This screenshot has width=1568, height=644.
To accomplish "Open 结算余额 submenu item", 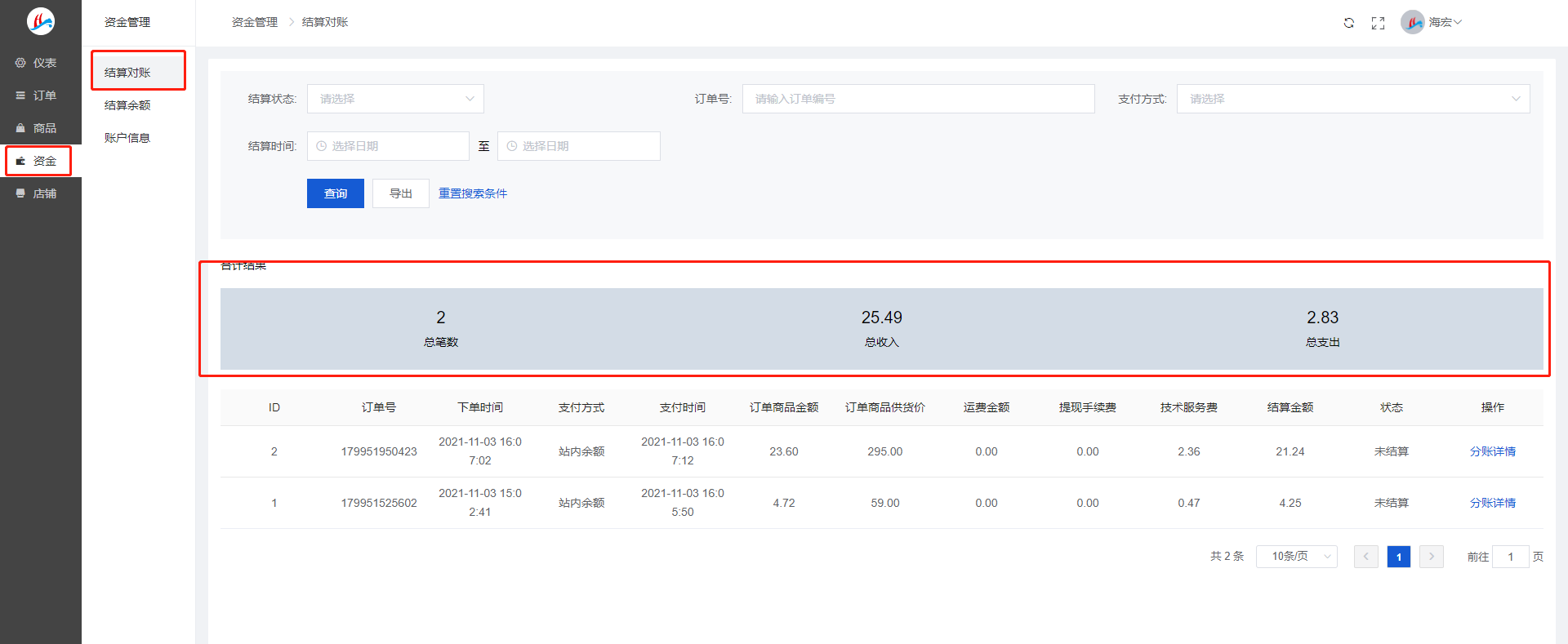I will pos(138,105).
